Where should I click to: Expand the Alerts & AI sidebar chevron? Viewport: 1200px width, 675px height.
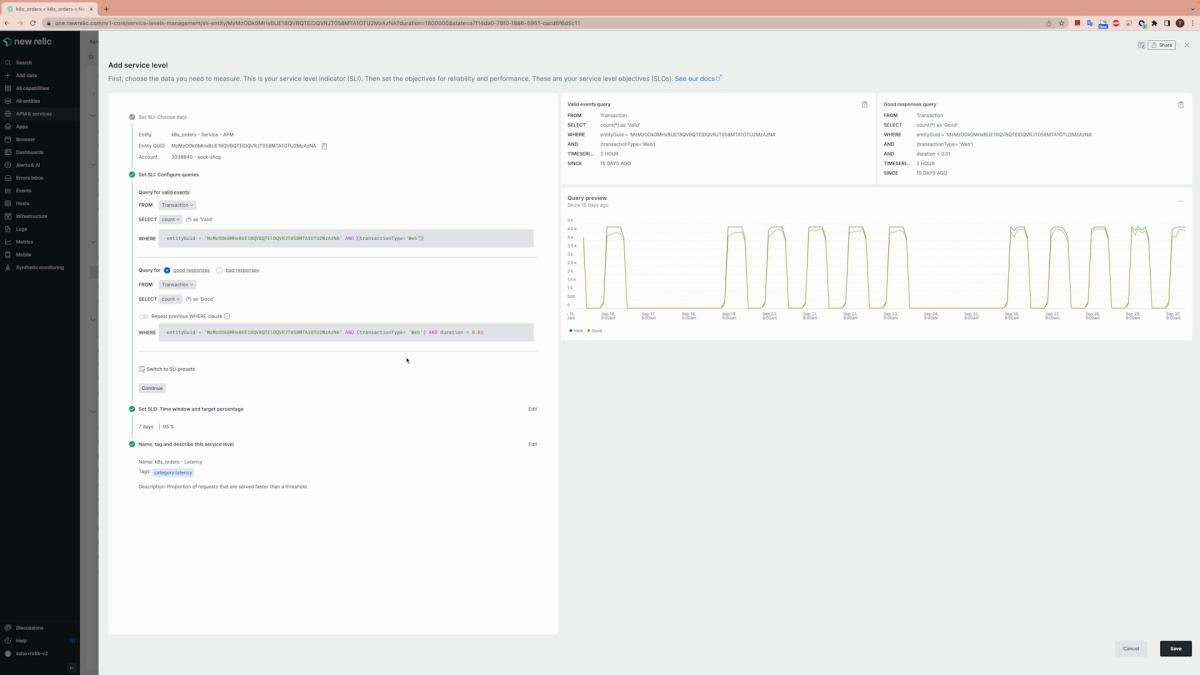click(93, 165)
